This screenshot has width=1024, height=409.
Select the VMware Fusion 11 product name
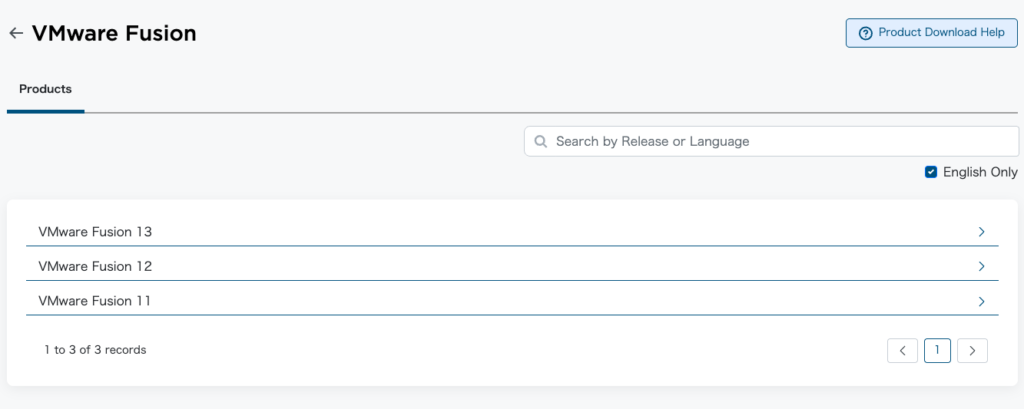95,301
